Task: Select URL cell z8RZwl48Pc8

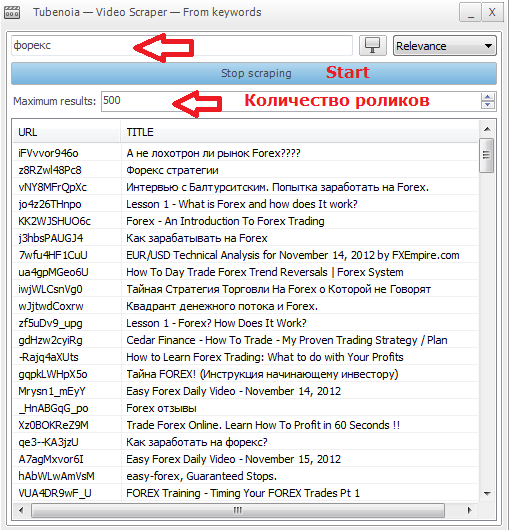Action: 50,170
